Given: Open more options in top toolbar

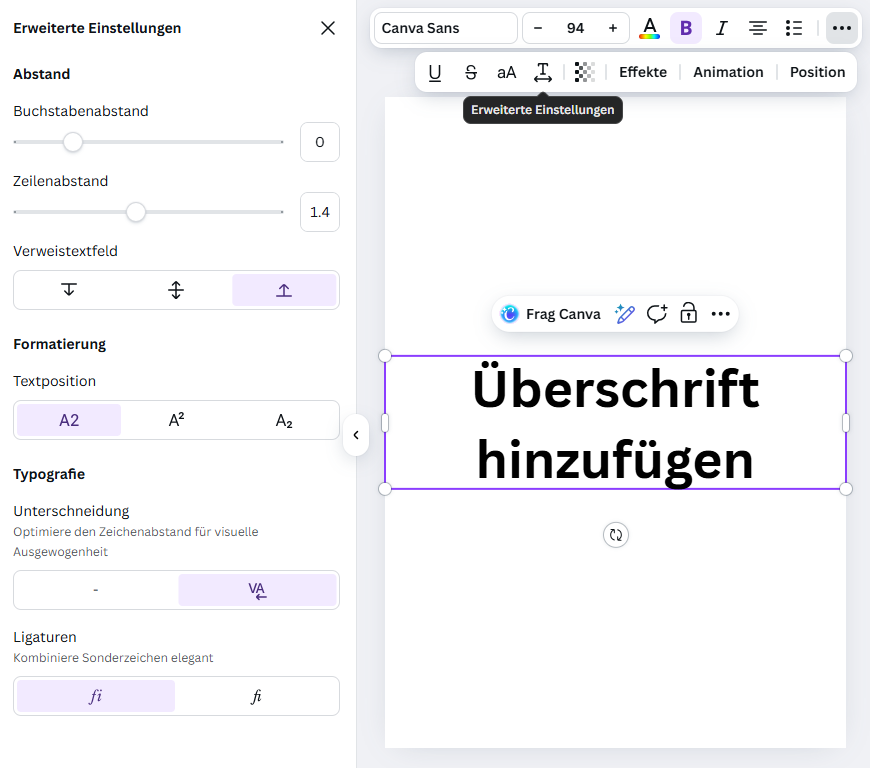Looking at the screenshot, I should [x=842, y=28].
